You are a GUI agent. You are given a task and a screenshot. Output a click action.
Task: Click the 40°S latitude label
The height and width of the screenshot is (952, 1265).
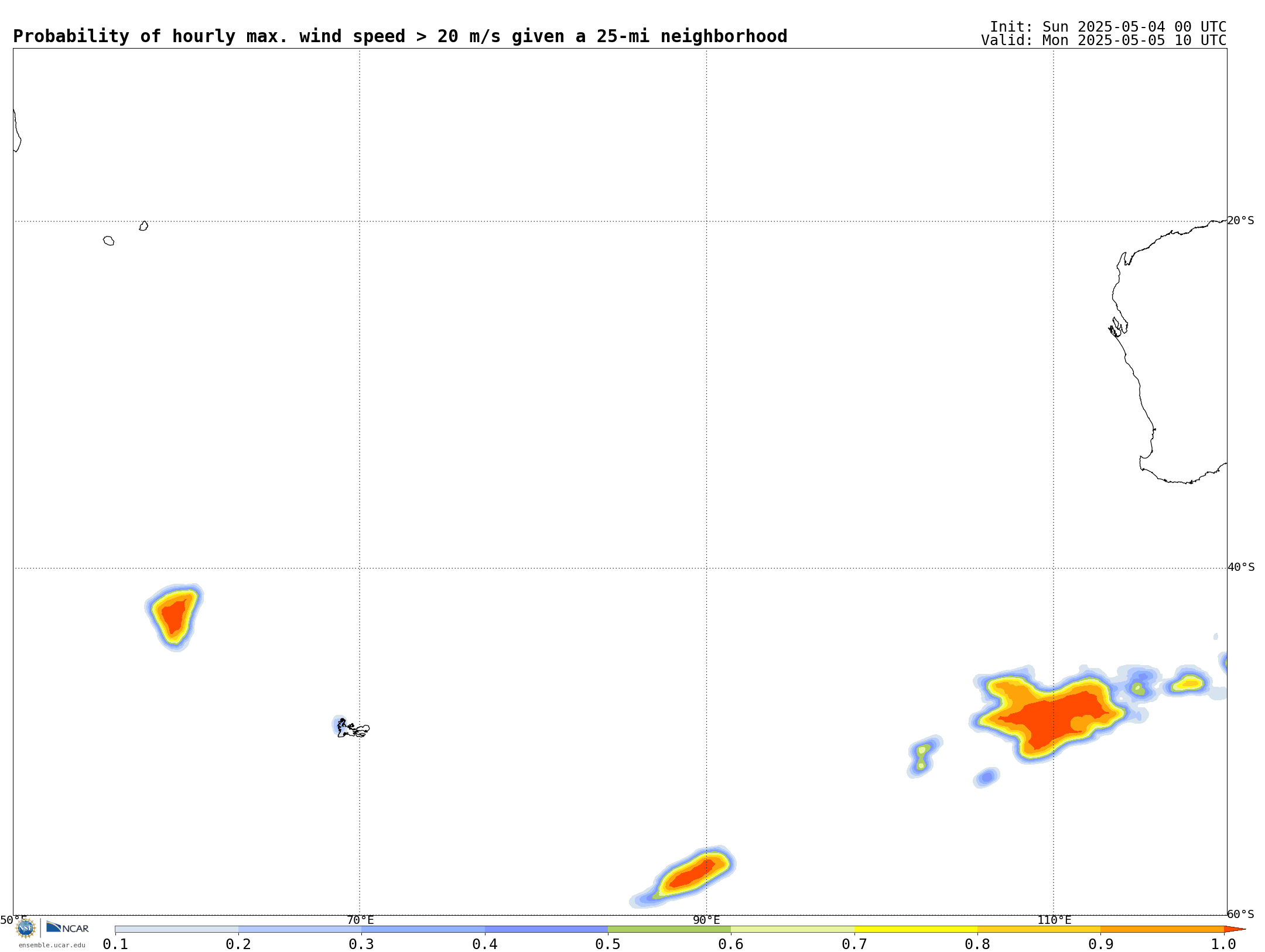(x=1241, y=567)
